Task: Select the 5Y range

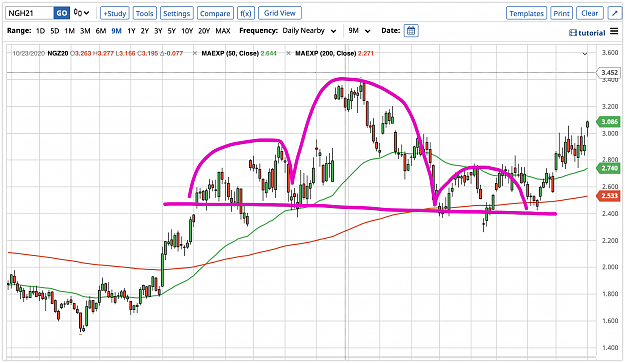Action: [172, 31]
